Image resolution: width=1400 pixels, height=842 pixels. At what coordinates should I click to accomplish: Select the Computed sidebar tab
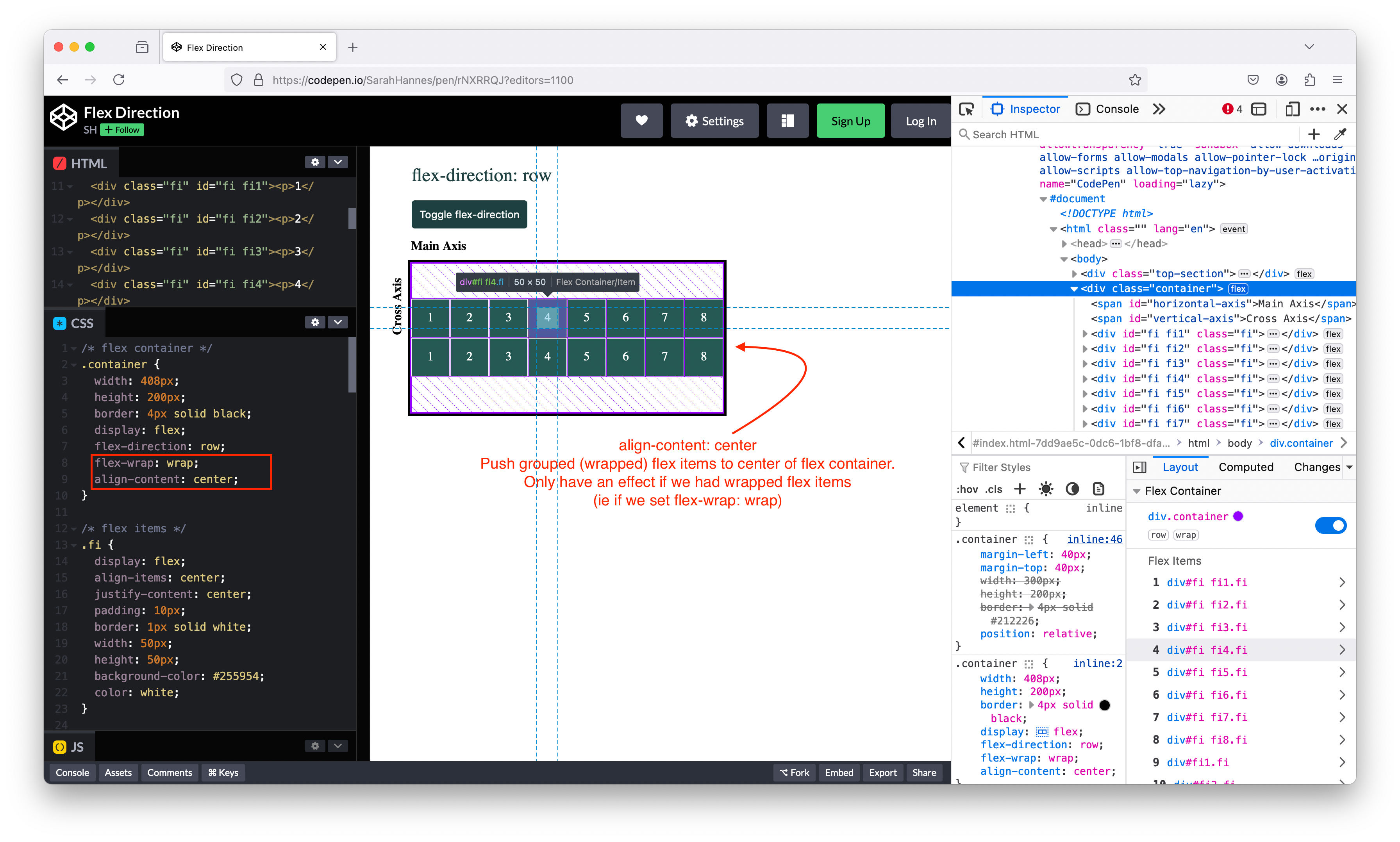click(1246, 467)
